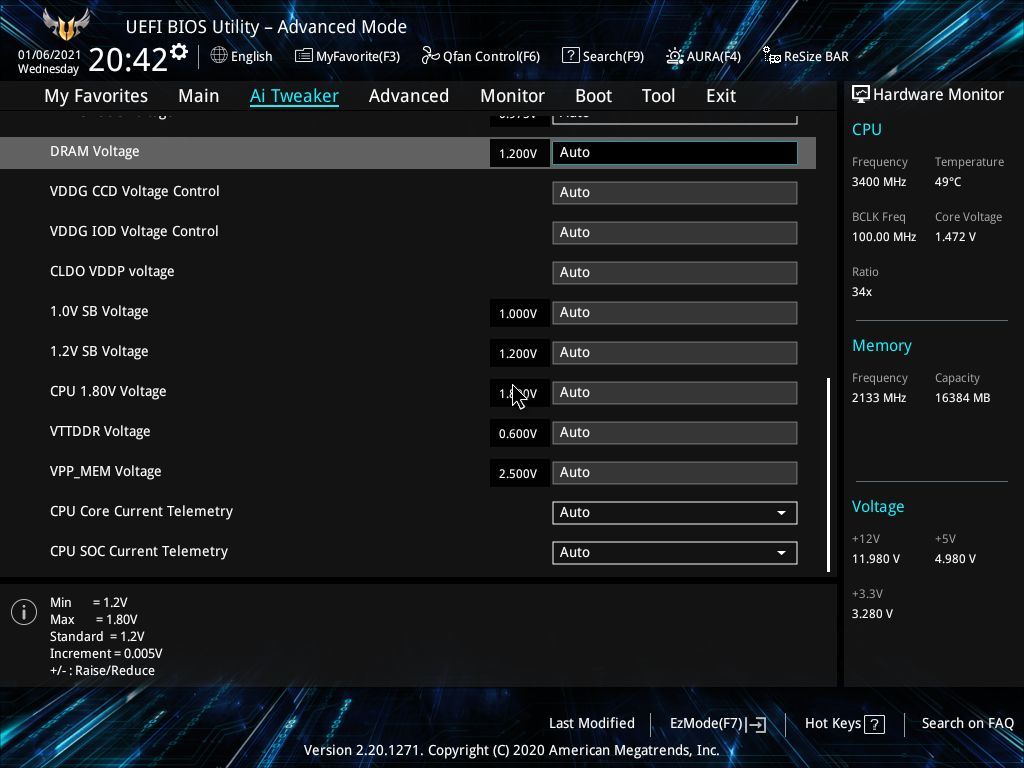The image size is (1024, 768).
Task: Open the Advanced tab
Action: point(409,96)
